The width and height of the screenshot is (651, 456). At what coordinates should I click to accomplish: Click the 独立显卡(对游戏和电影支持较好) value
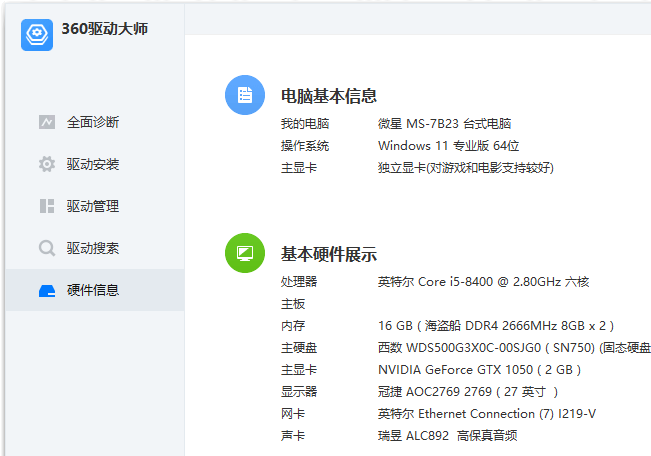pyautogui.click(x=466, y=168)
